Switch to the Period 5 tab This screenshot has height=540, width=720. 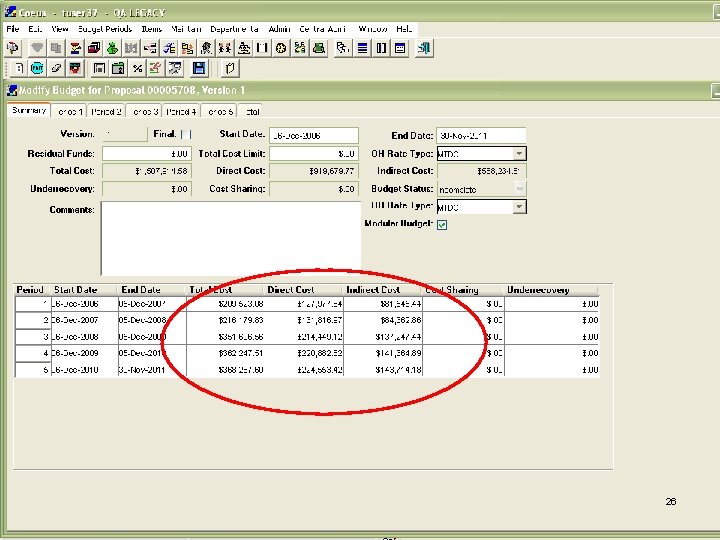219,112
